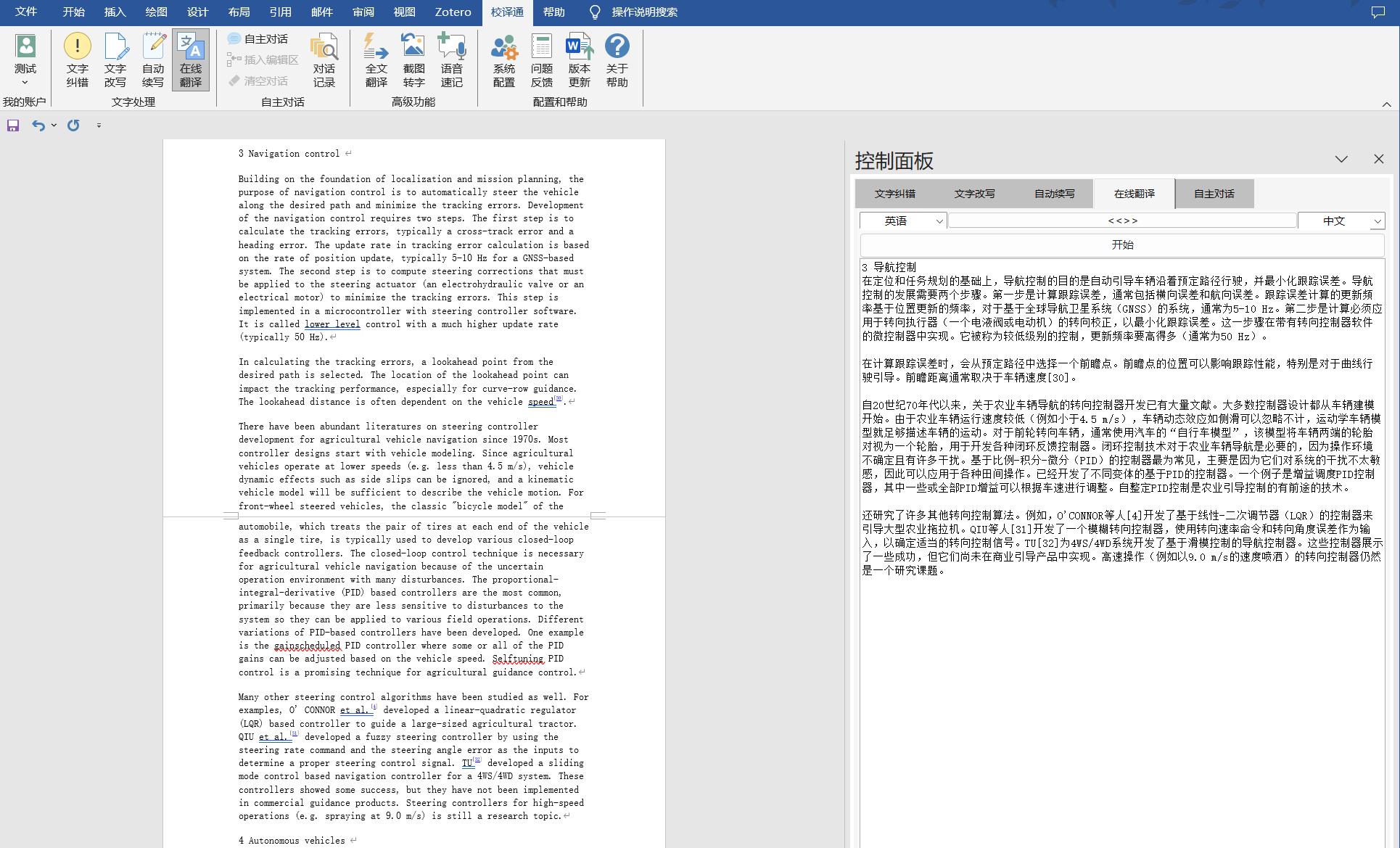Click the 文字纠错 icon in ribbon
Viewport: 1400px width, 848px height.
[x=78, y=60]
